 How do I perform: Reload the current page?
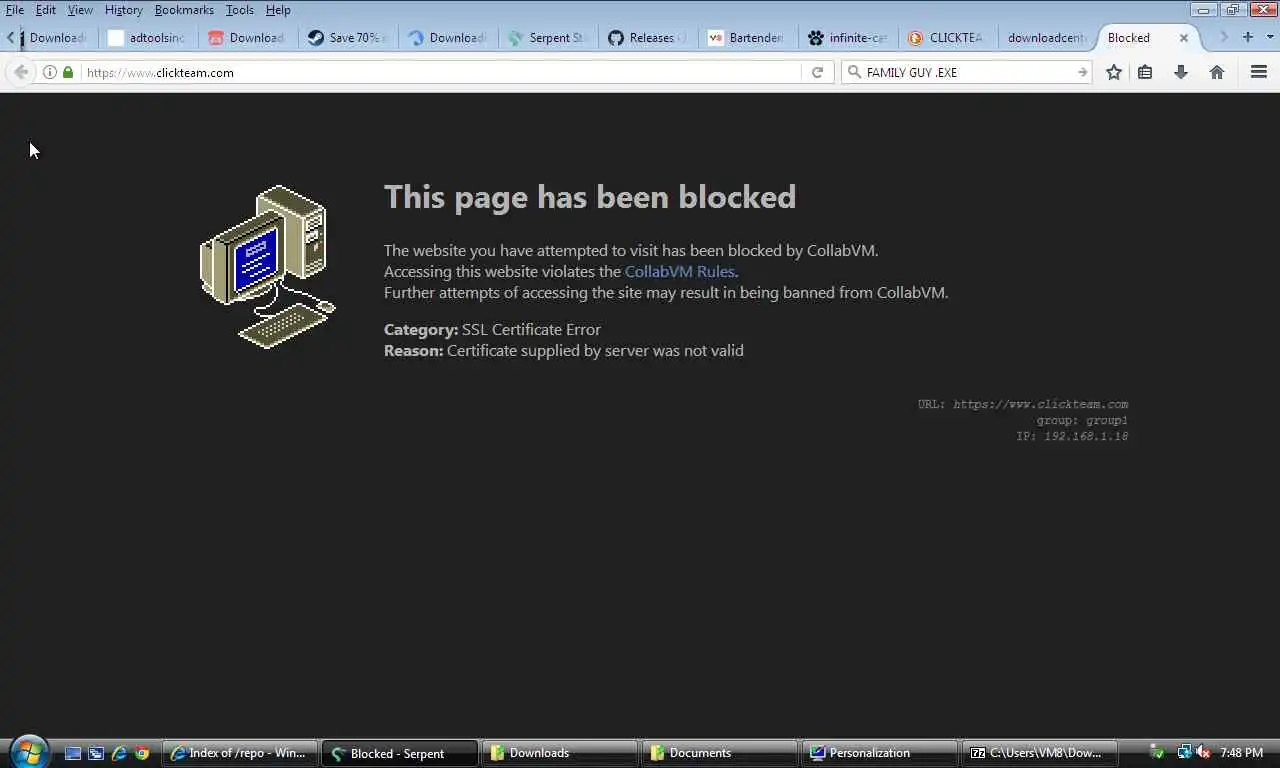point(817,72)
